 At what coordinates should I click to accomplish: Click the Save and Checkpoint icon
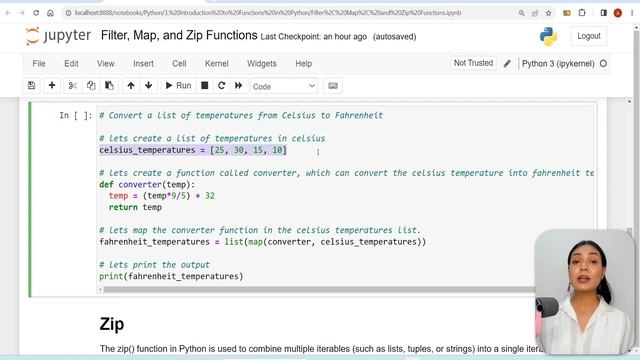click(31, 86)
